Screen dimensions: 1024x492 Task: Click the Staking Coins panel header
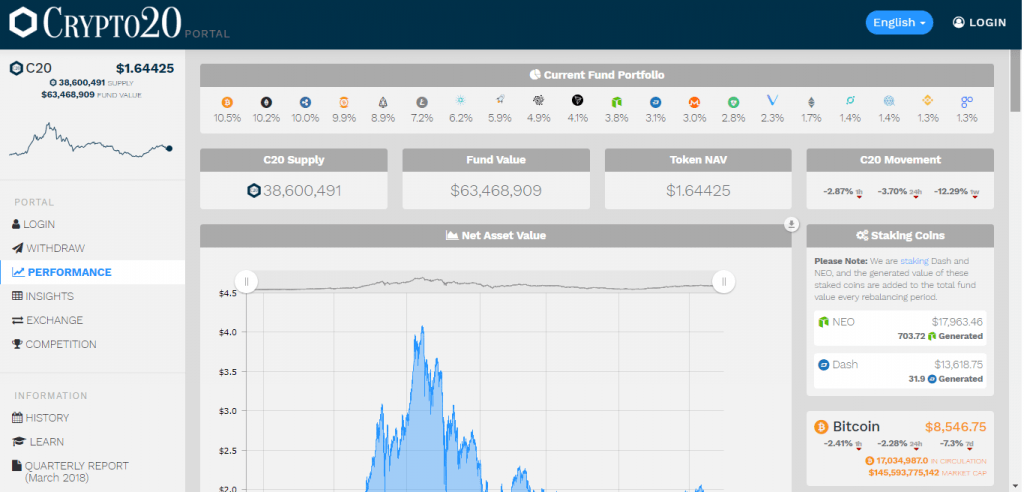click(x=900, y=235)
